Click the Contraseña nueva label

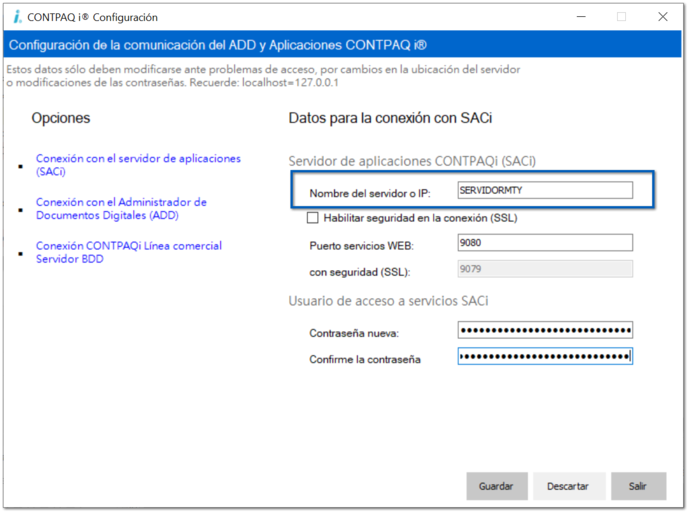coord(354,333)
